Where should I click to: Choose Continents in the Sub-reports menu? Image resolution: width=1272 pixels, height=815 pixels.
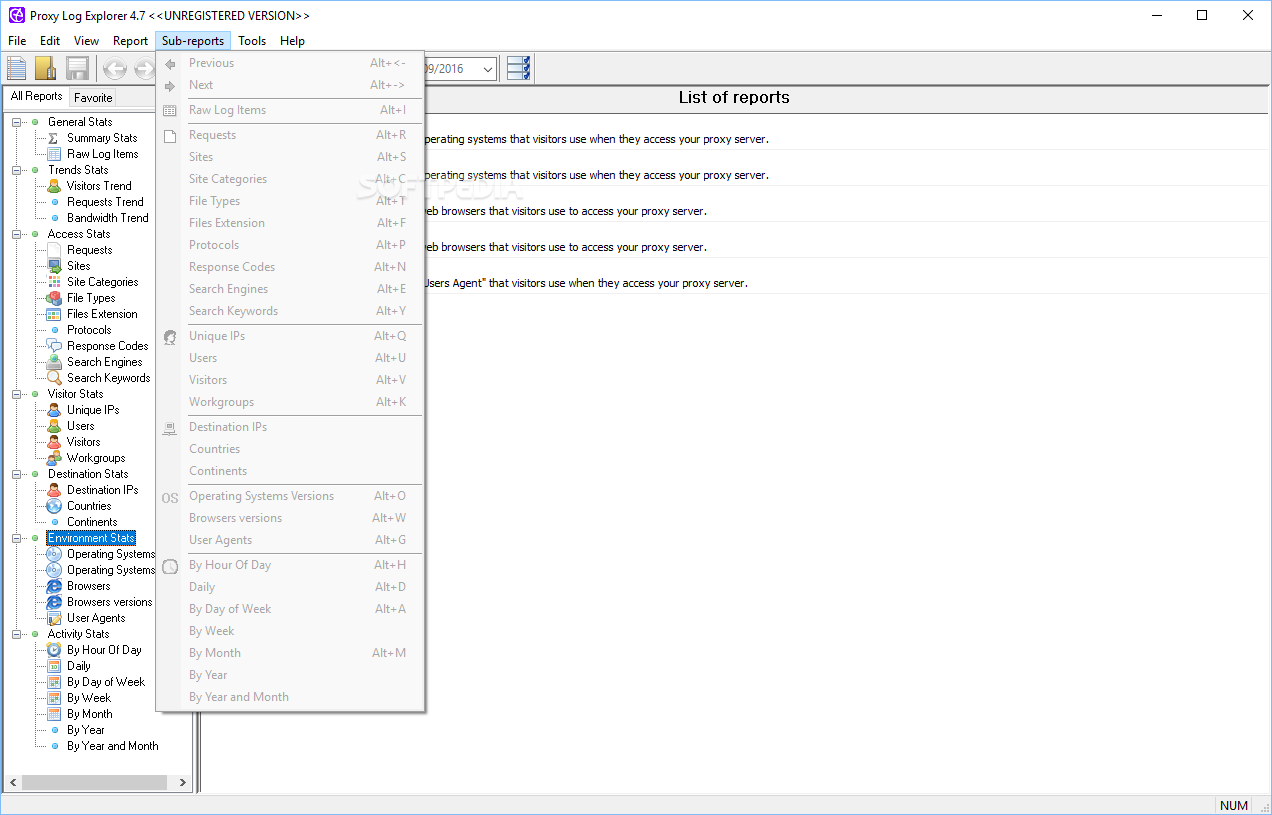pos(290,471)
